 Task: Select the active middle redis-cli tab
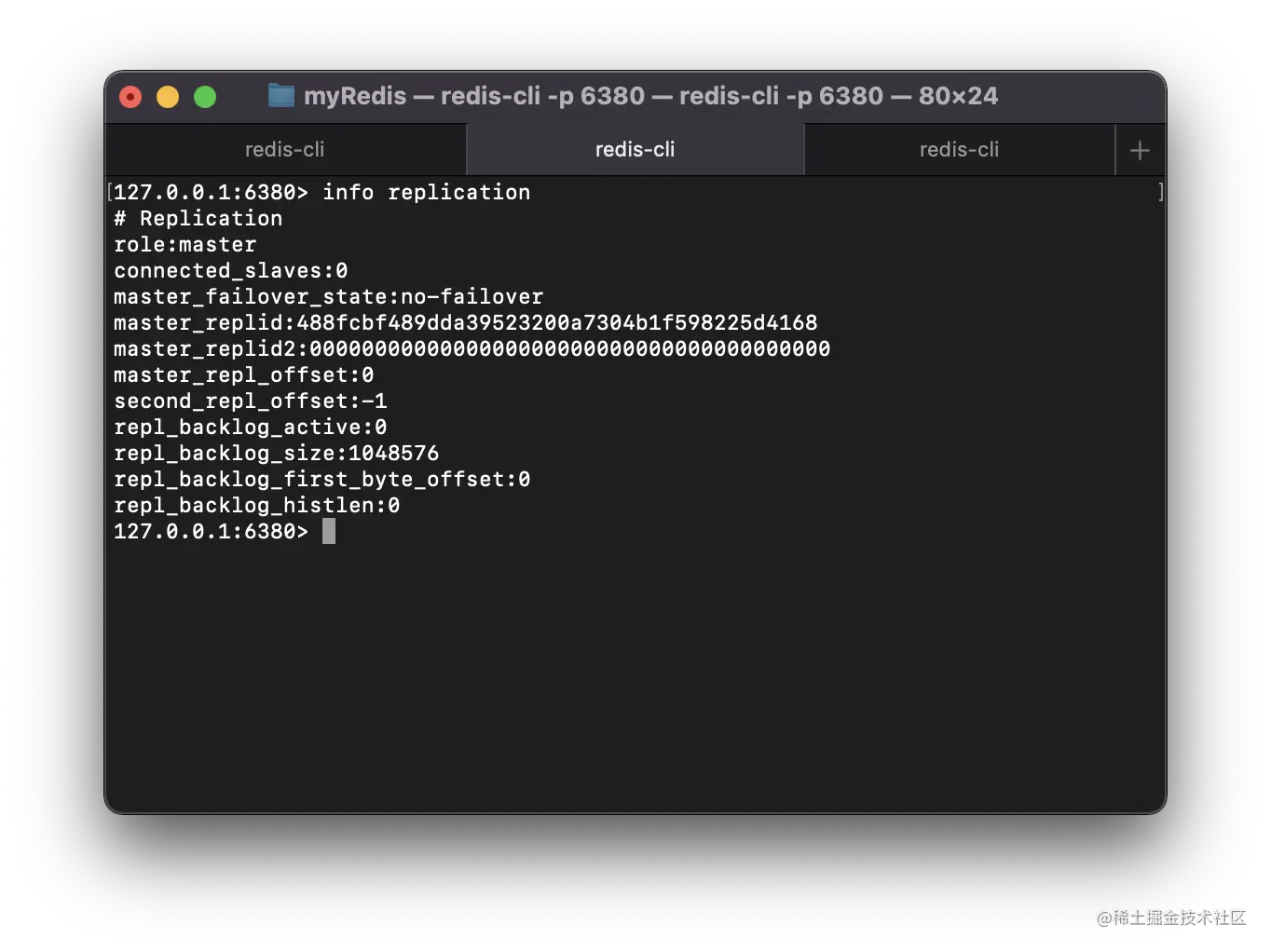635,150
